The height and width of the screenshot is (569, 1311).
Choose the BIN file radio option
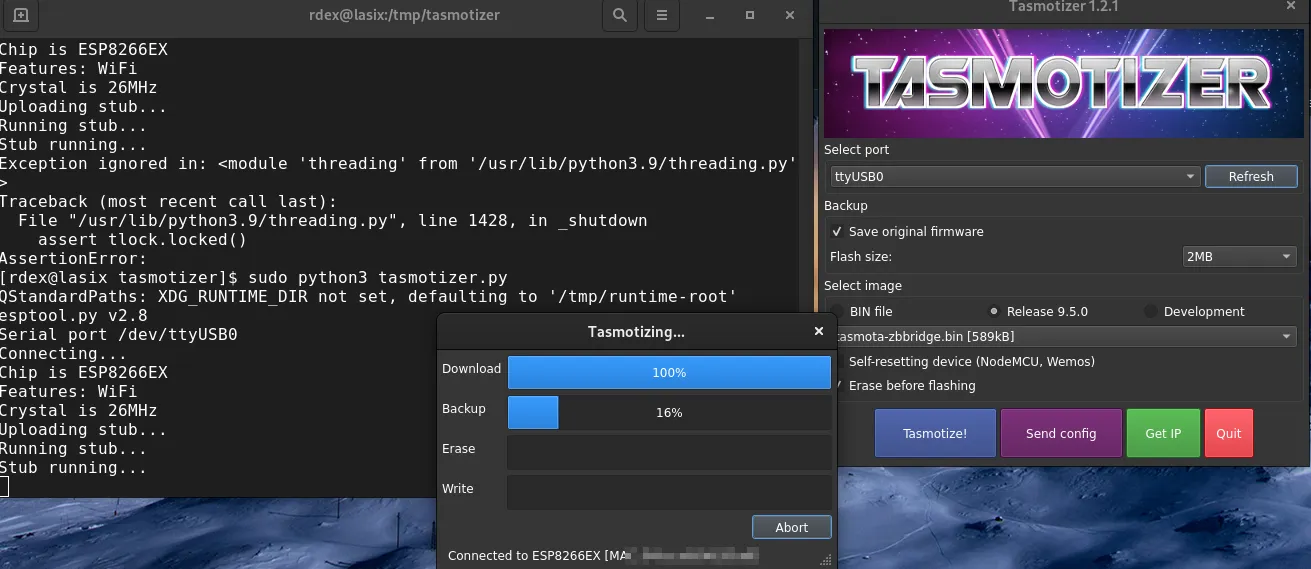point(837,311)
